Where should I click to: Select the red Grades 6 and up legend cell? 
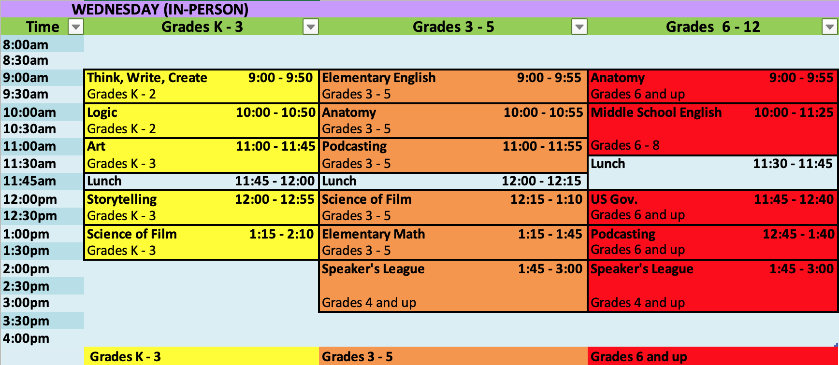click(x=713, y=356)
